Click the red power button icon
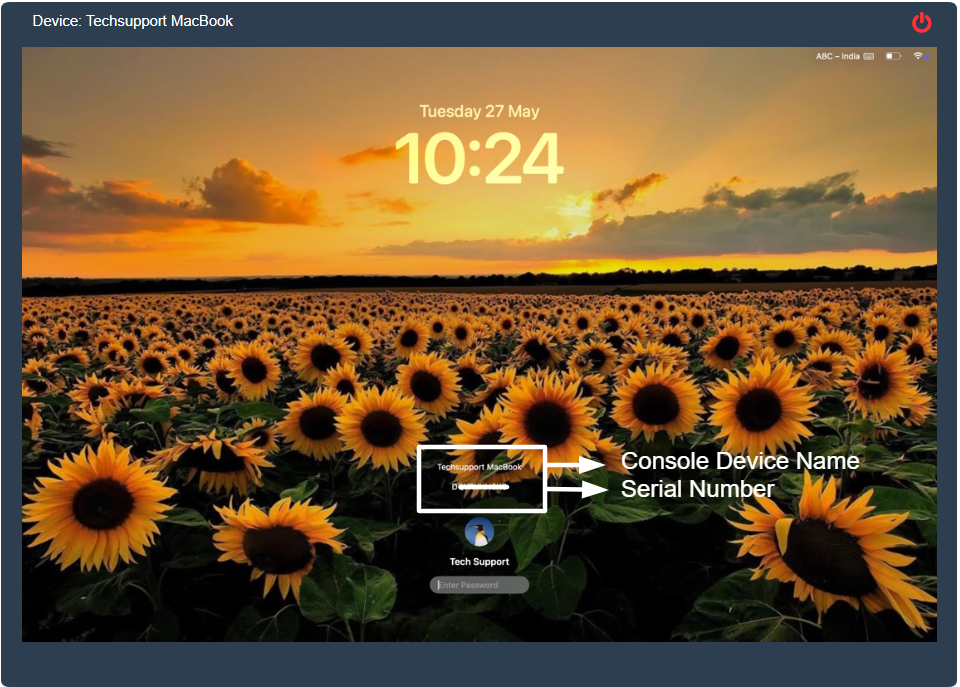Image resolution: width=960 pixels, height=687 pixels. pos(921,22)
